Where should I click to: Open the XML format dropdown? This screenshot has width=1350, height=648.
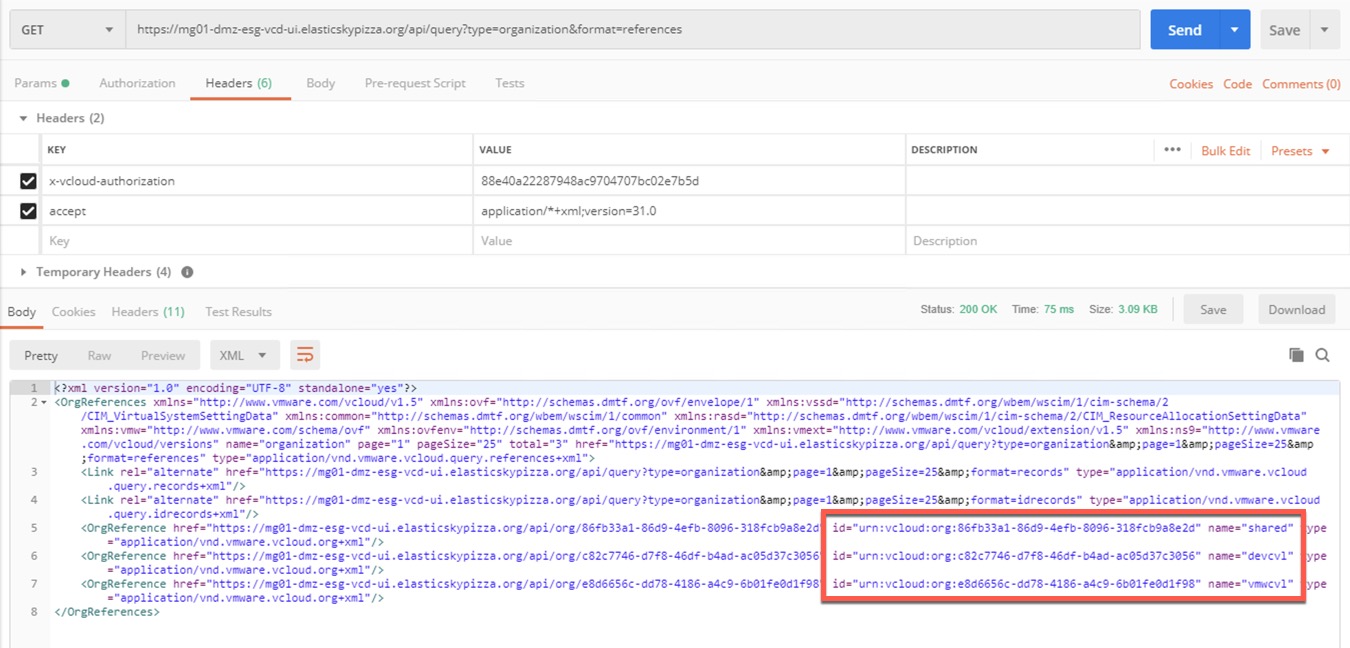click(x=243, y=355)
